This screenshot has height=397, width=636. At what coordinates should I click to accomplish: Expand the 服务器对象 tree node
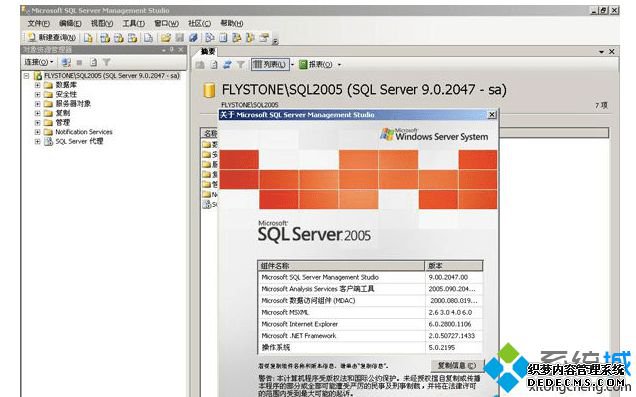tap(37, 104)
